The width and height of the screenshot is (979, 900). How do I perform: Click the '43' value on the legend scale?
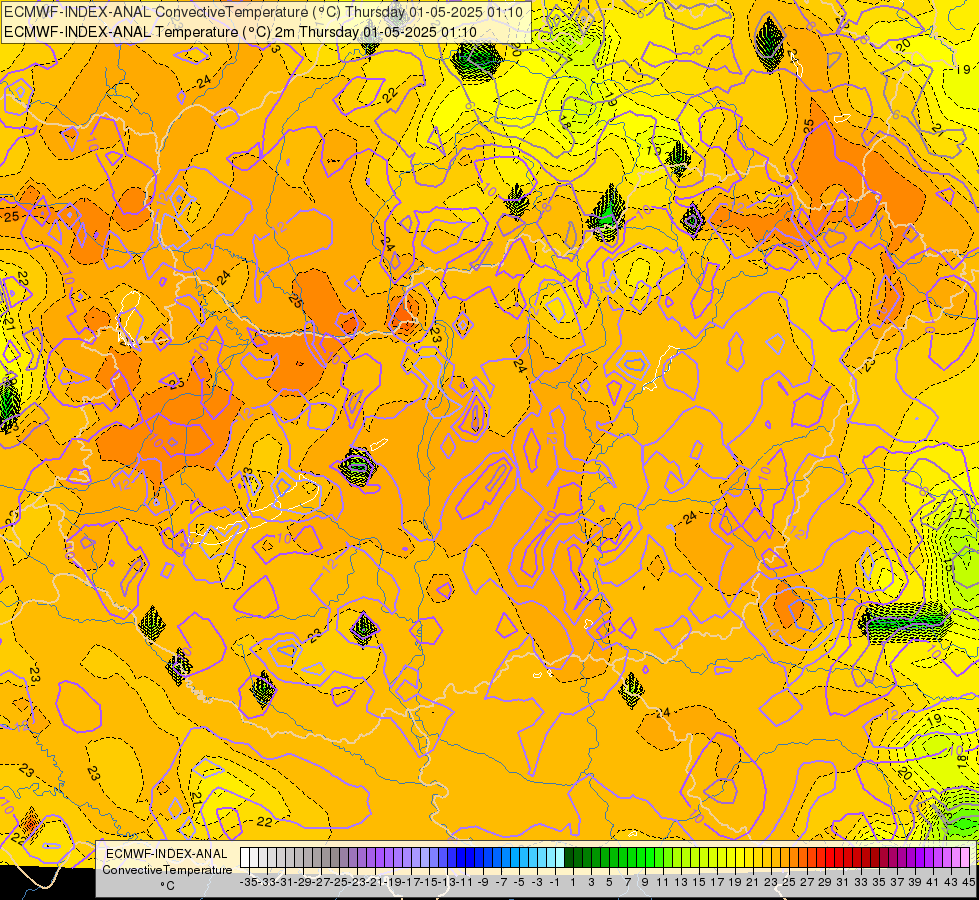[951, 882]
